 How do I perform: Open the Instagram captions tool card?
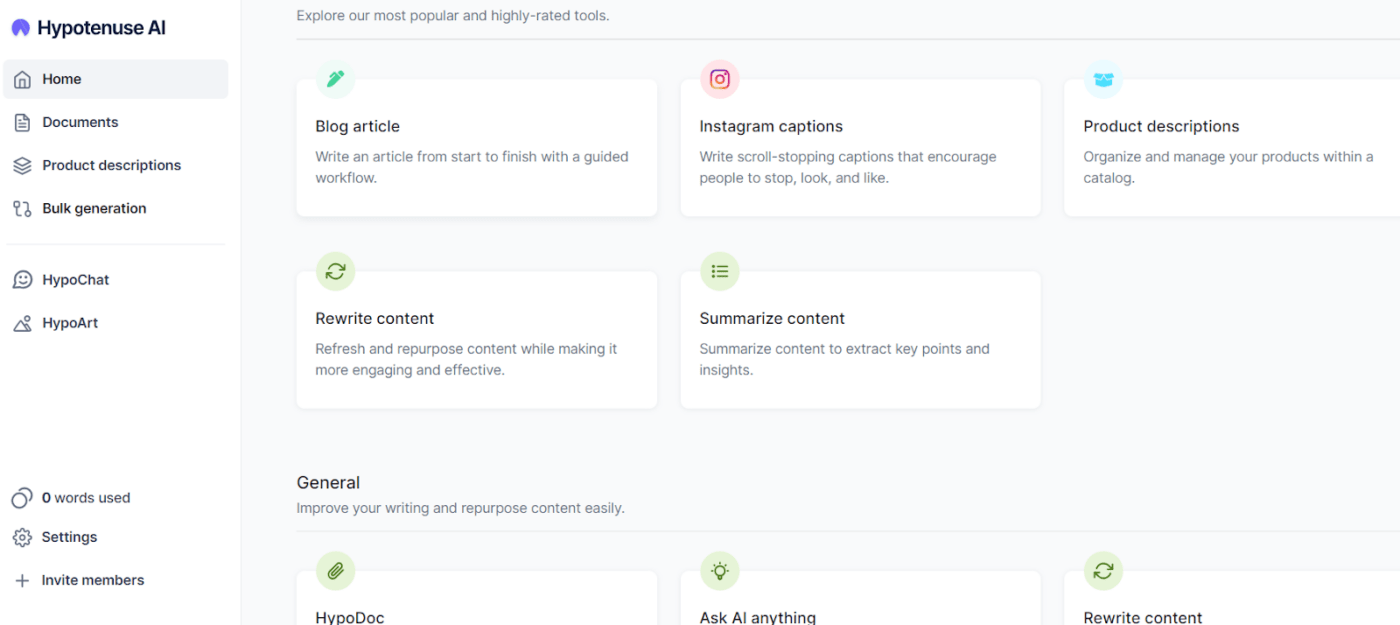[861, 148]
